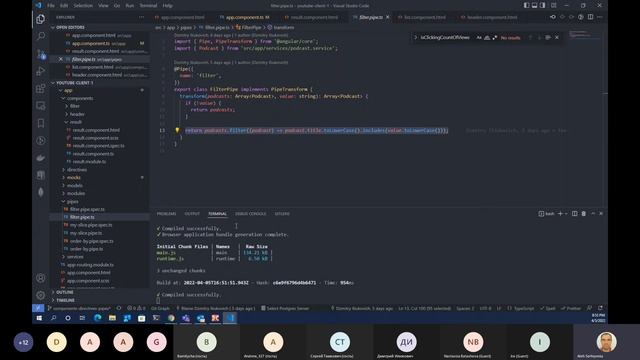
Task: Expand the mocks folder
Action: 64,178
